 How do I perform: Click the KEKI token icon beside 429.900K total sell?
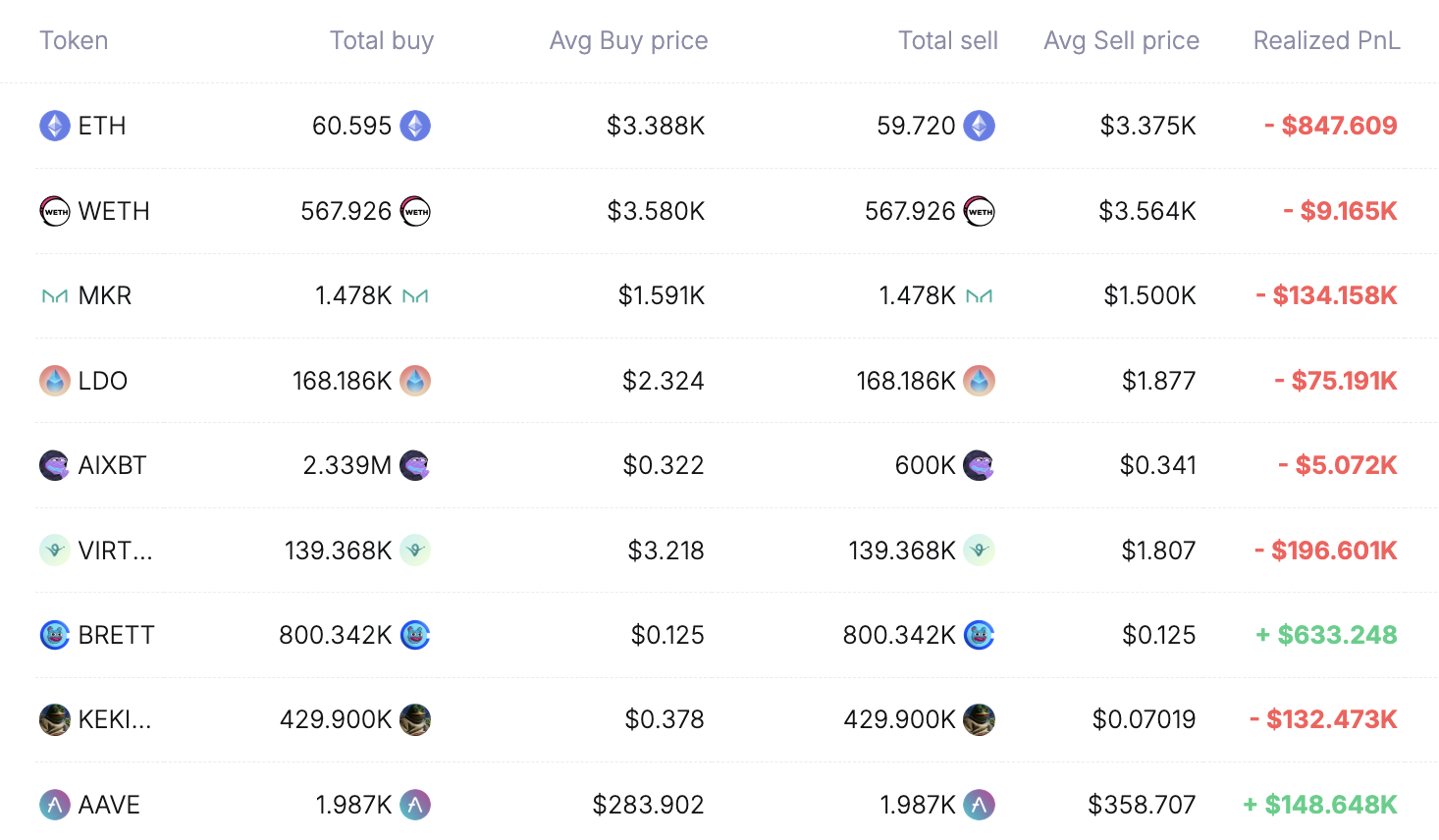[x=979, y=719]
